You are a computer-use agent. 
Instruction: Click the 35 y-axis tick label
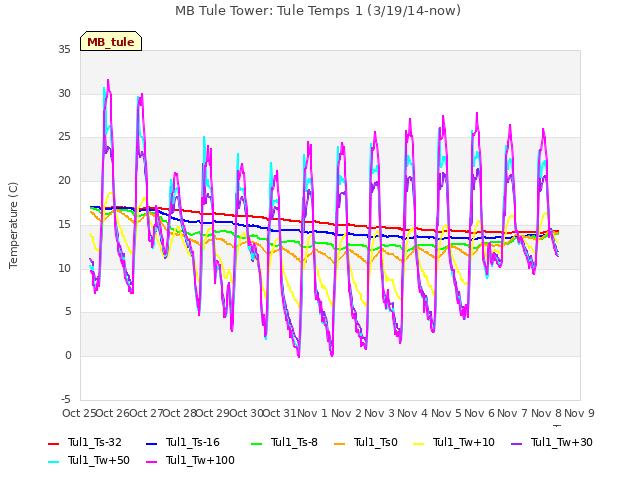pos(64,50)
